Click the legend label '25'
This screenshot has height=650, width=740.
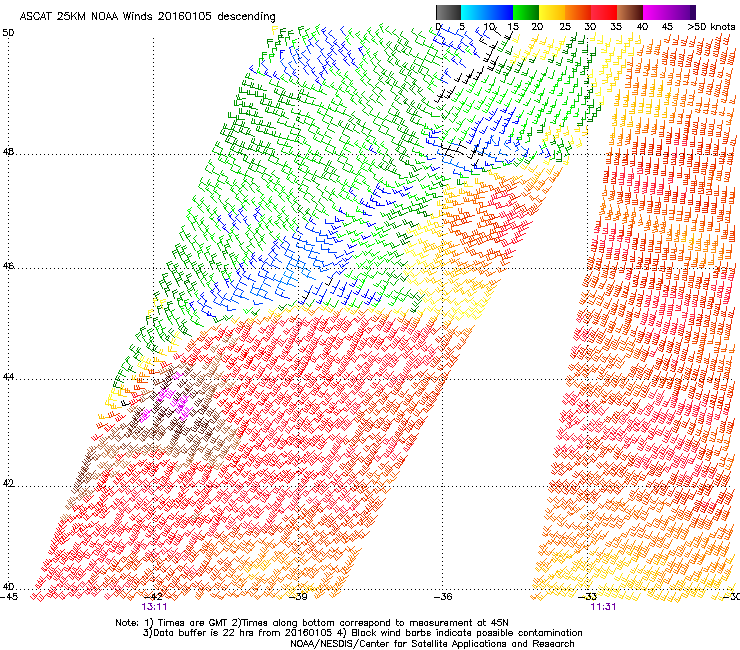click(x=565, y=27)
